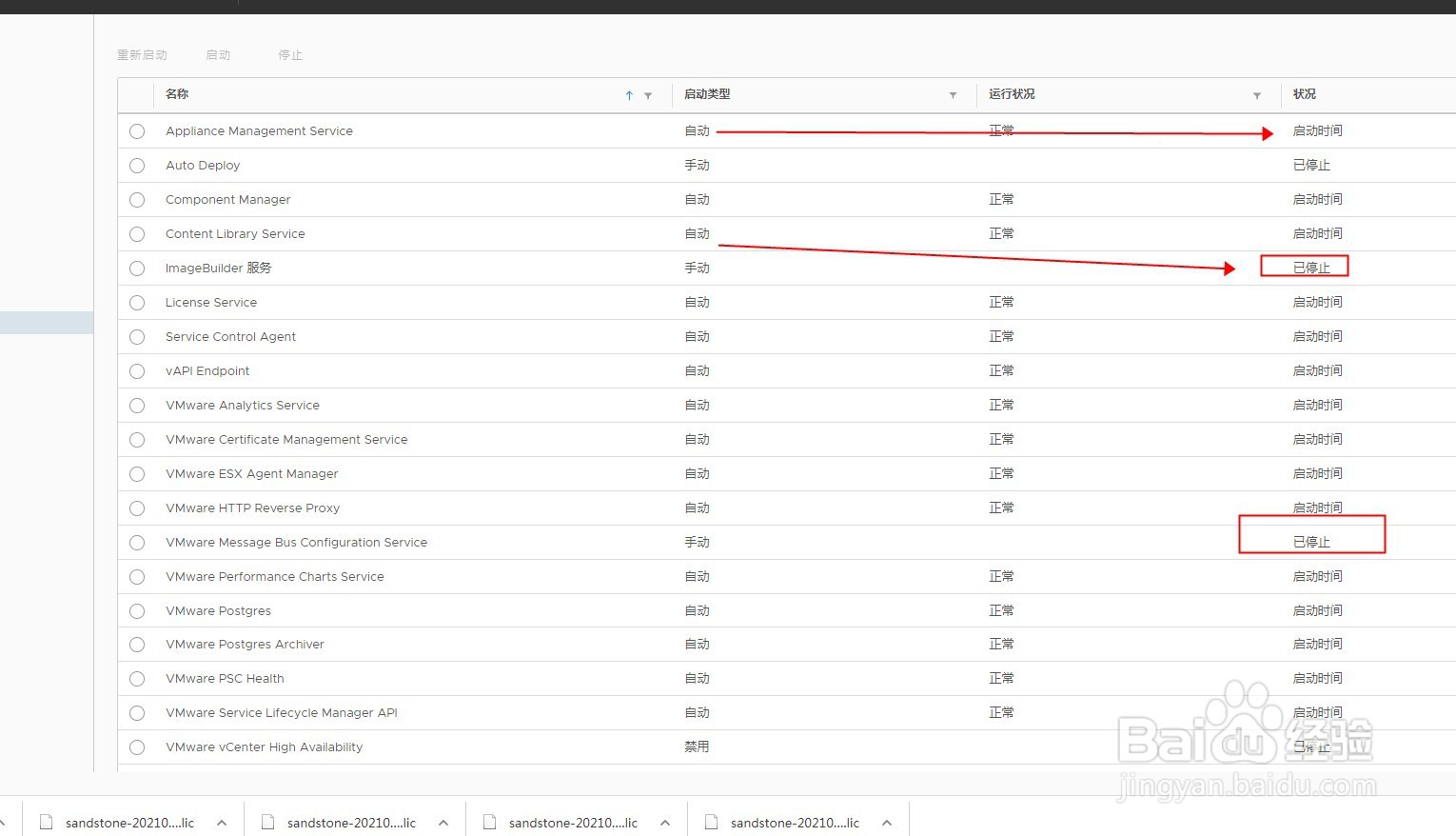Select VMware HTTP Reverse Proxy radio button
The image size is (1456, 836).
(137, 508)
